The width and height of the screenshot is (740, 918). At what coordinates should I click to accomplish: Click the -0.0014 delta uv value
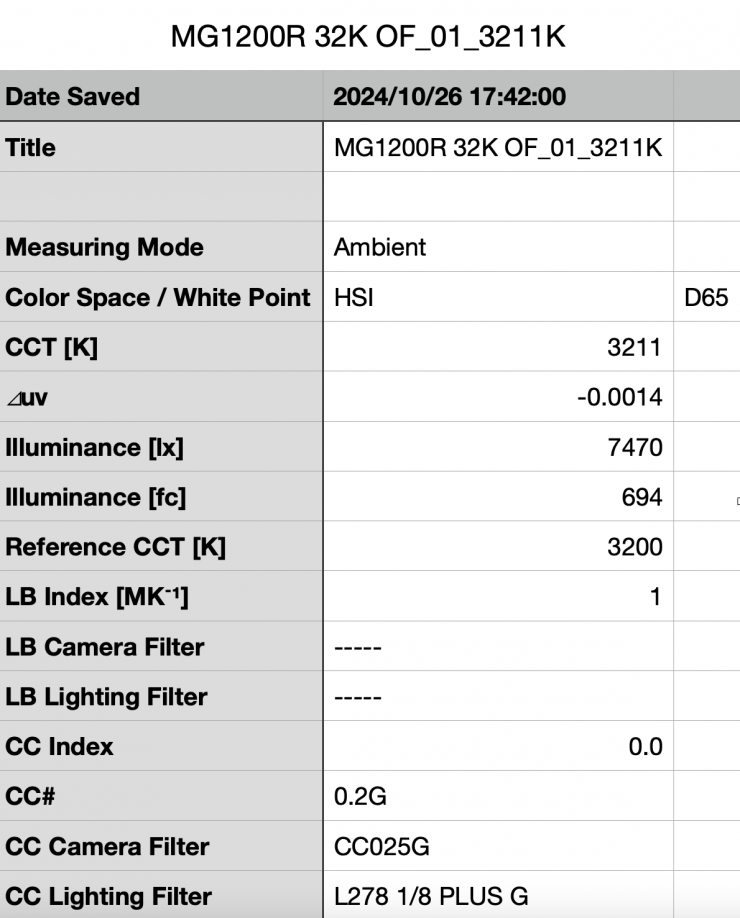[x=622, y=397]
